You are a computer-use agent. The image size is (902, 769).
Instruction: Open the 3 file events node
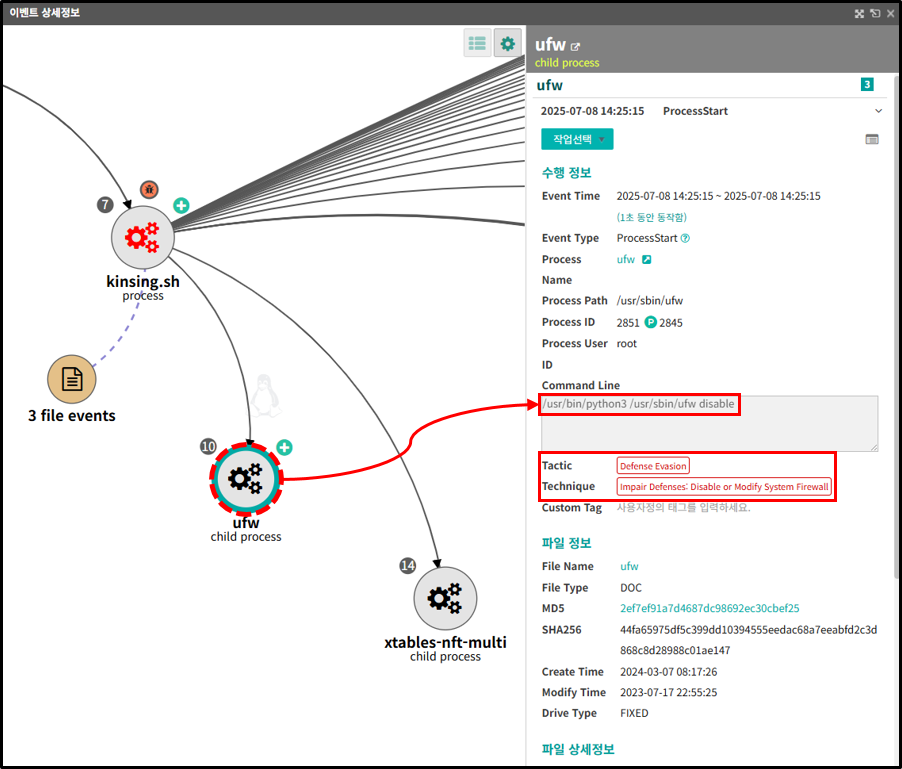72,380
